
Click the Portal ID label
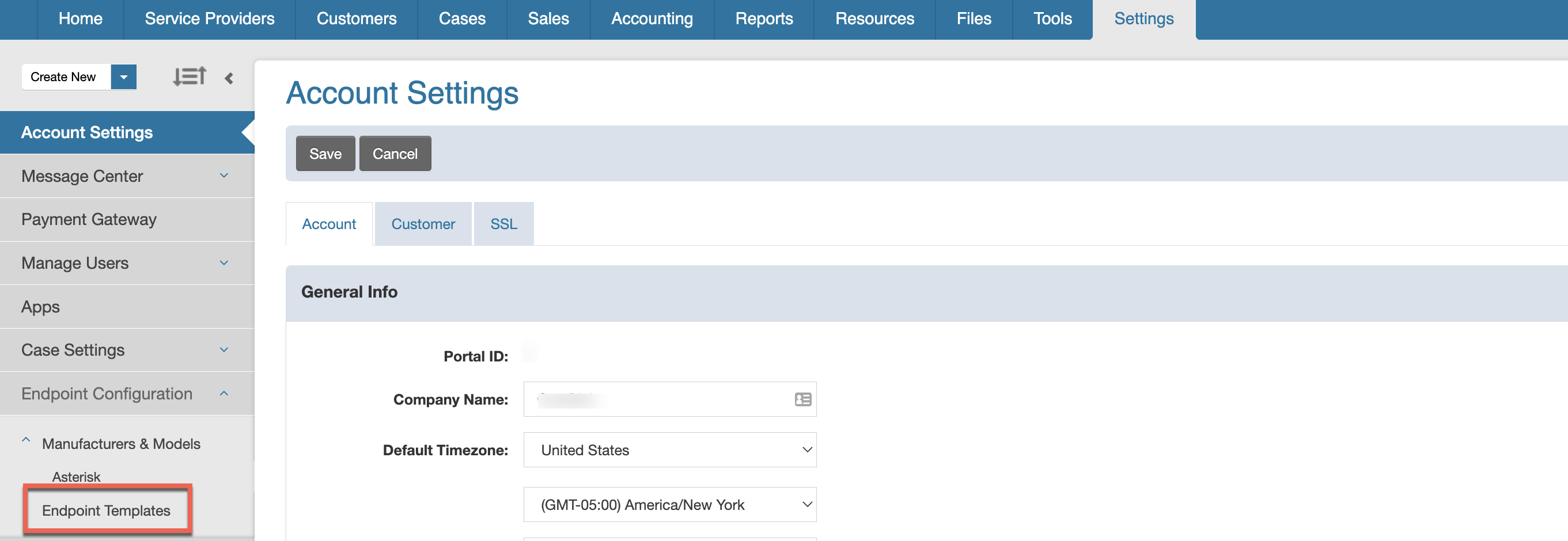476,356
